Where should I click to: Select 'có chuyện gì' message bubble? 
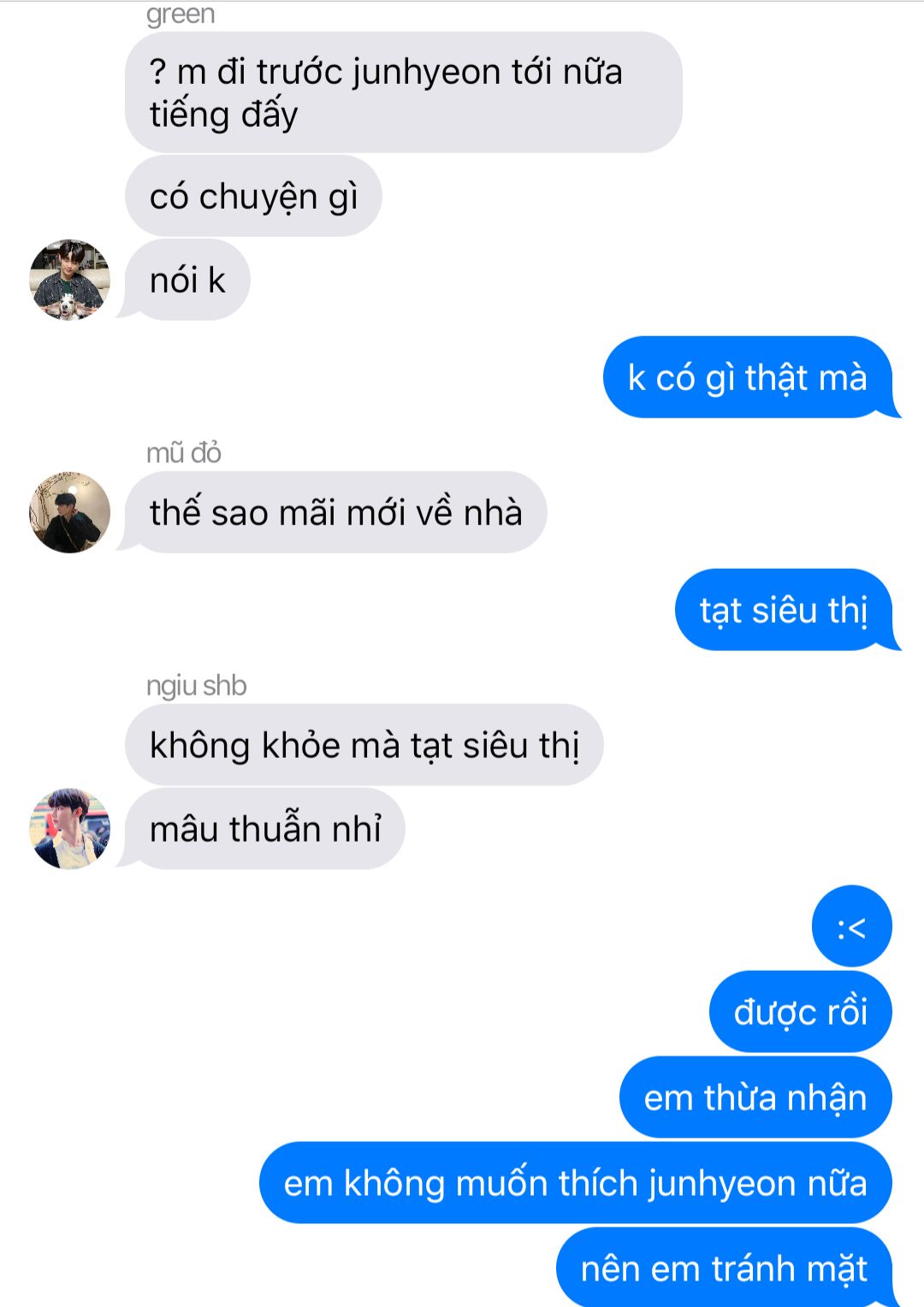pos(253,196)
